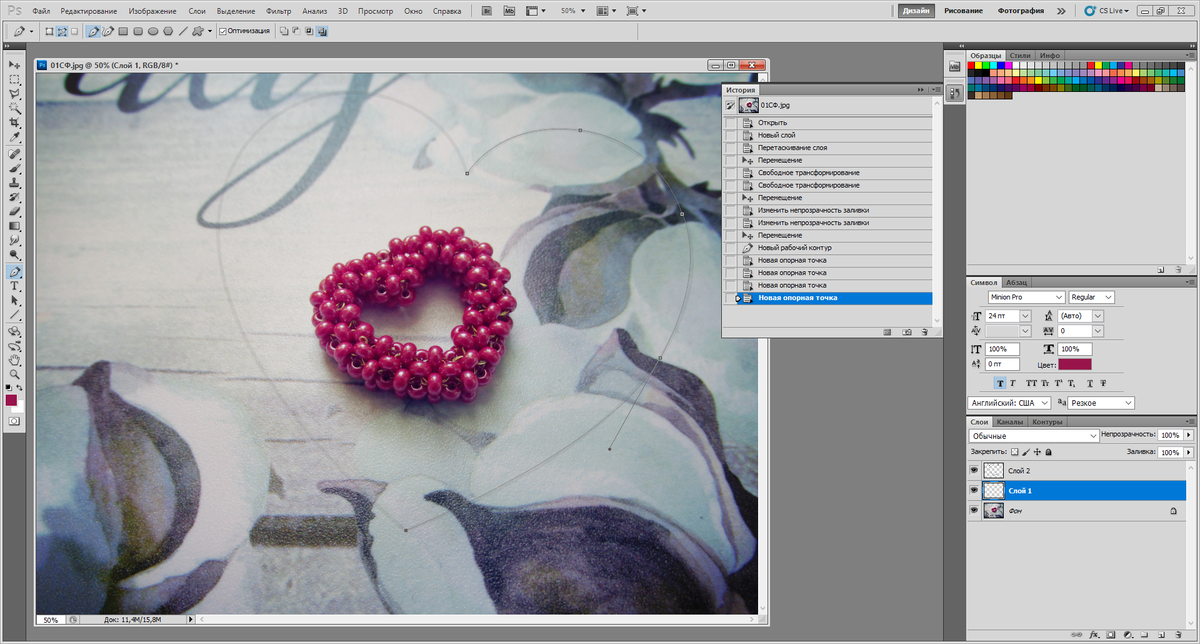1200x644 pixels.
Task: Toggle Underline in Character panel
Action: pos(1089,383)
